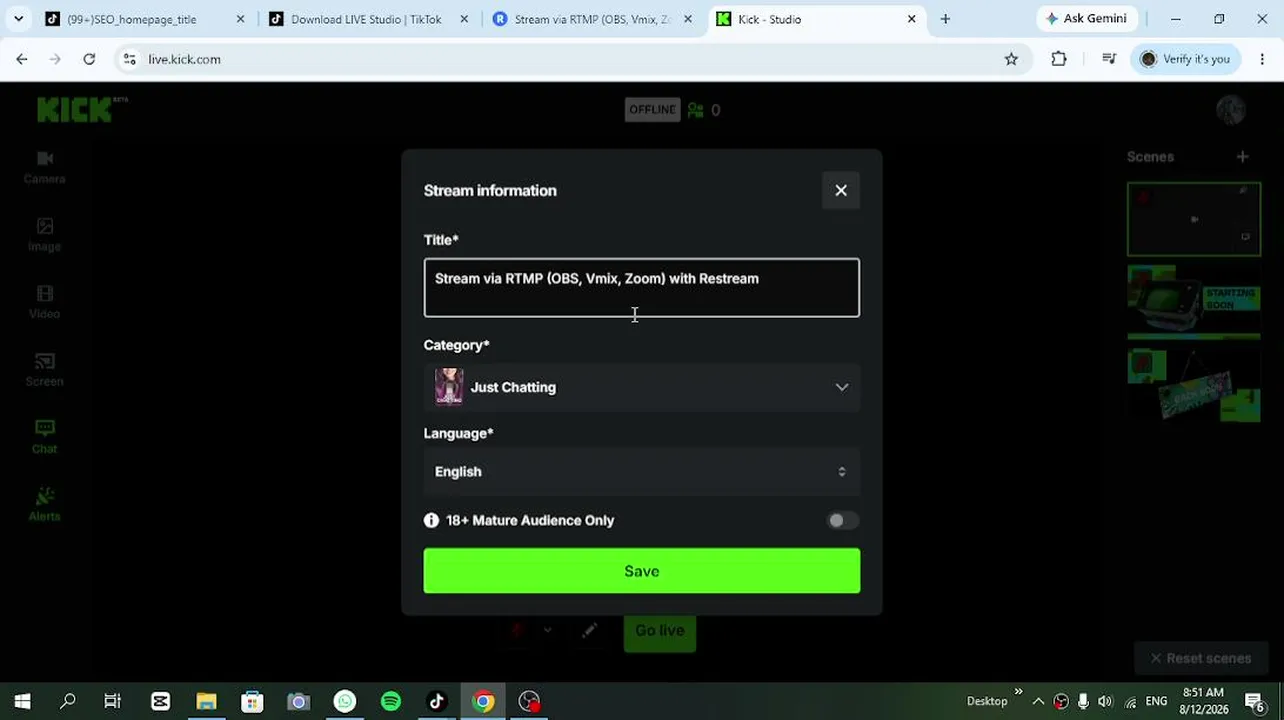The height and width of the screenshot is (720, 1284).
Task: Show hidden system tray icons
Action: (1038, 701)
